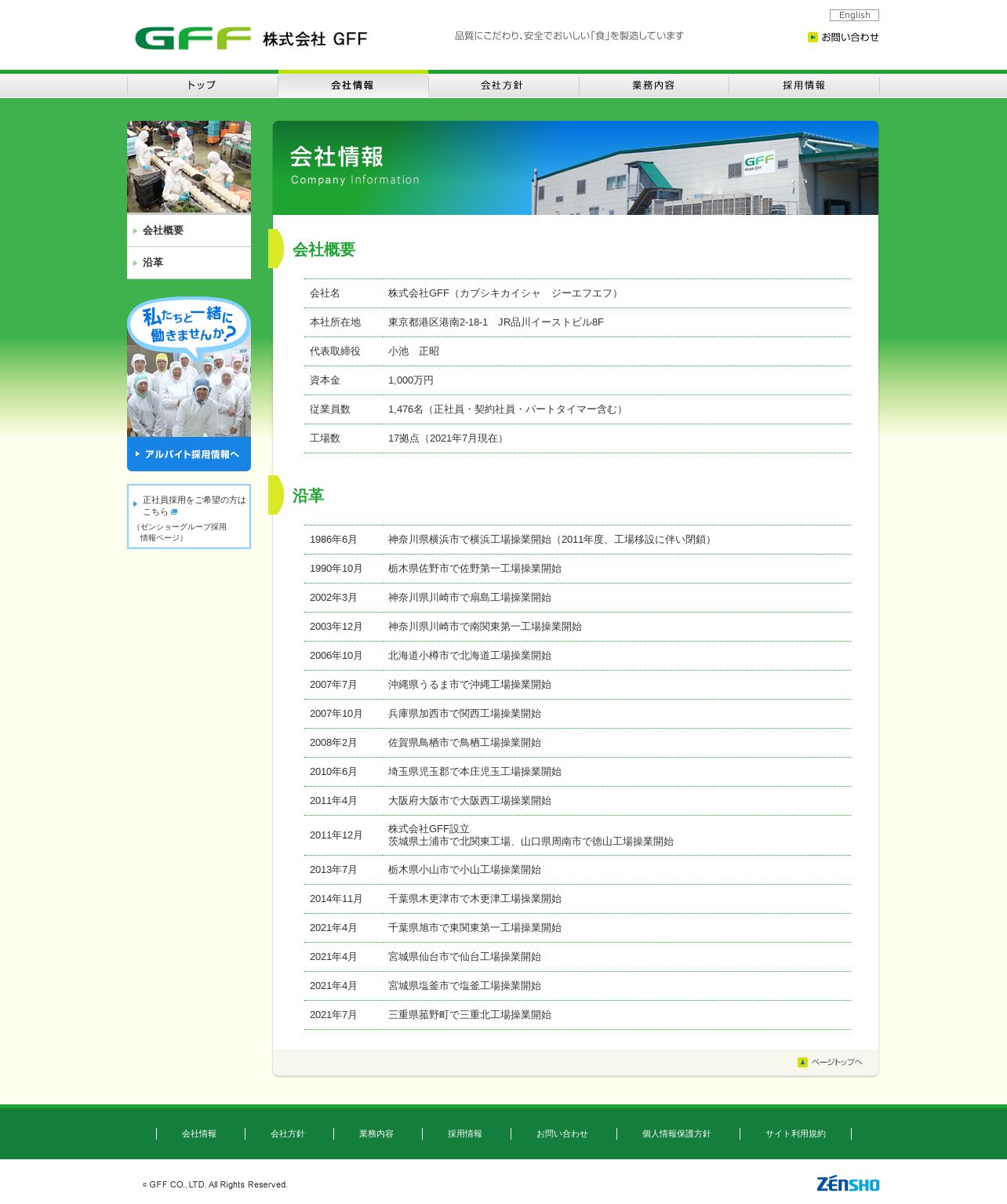Click the 1990年10月 佐野第一工場 row

click(577, 569)
